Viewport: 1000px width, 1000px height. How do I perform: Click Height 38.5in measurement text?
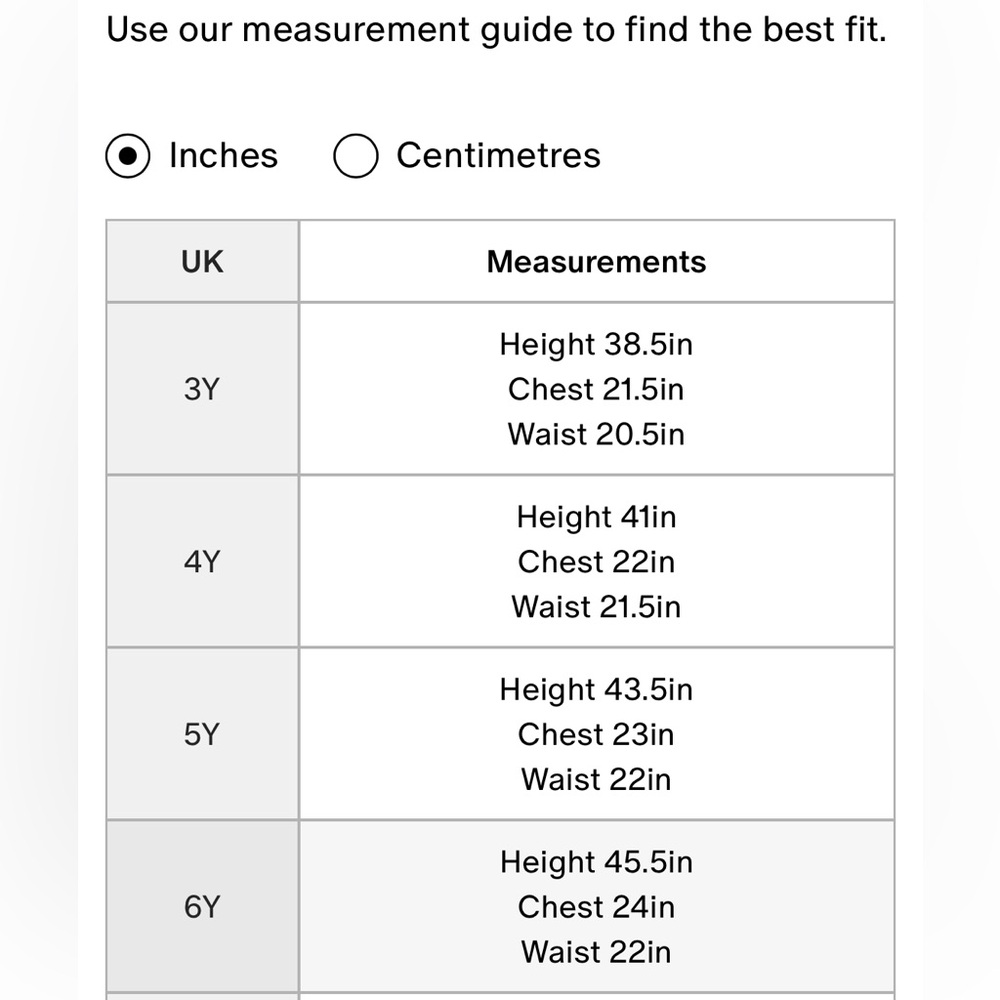click(596, 344)
